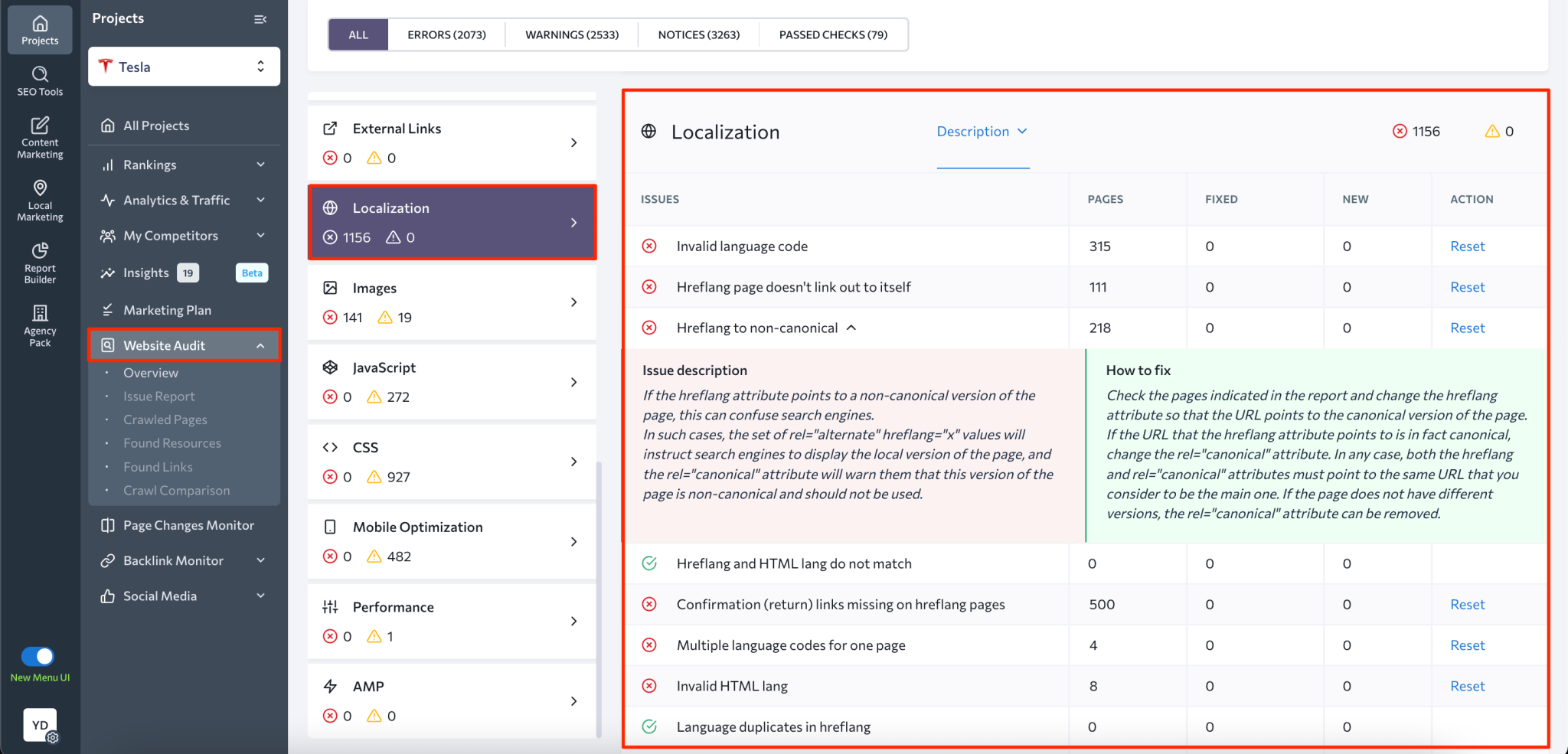Select the Insights menu with Beta label

pyautogui.click(x=145, y=273)
